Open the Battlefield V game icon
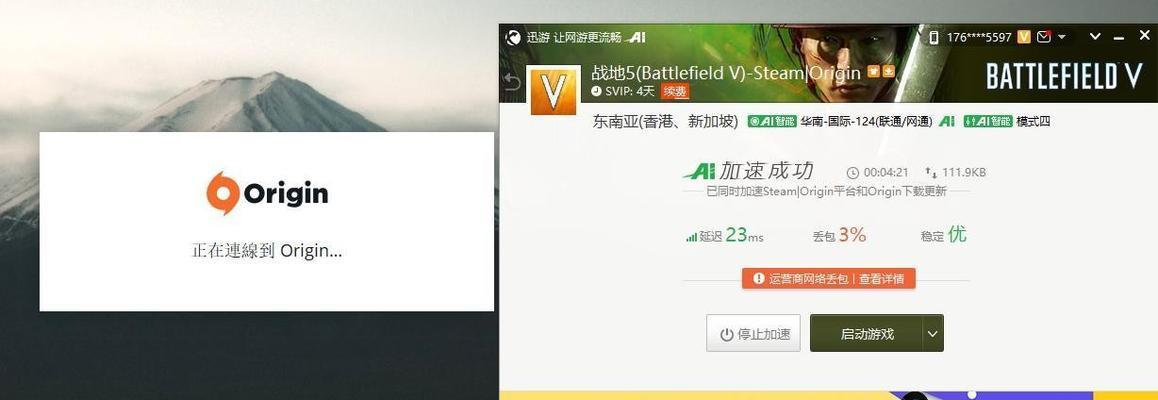Image resolution: width=1158 pixels, height=400 pixels. [554, 90]
